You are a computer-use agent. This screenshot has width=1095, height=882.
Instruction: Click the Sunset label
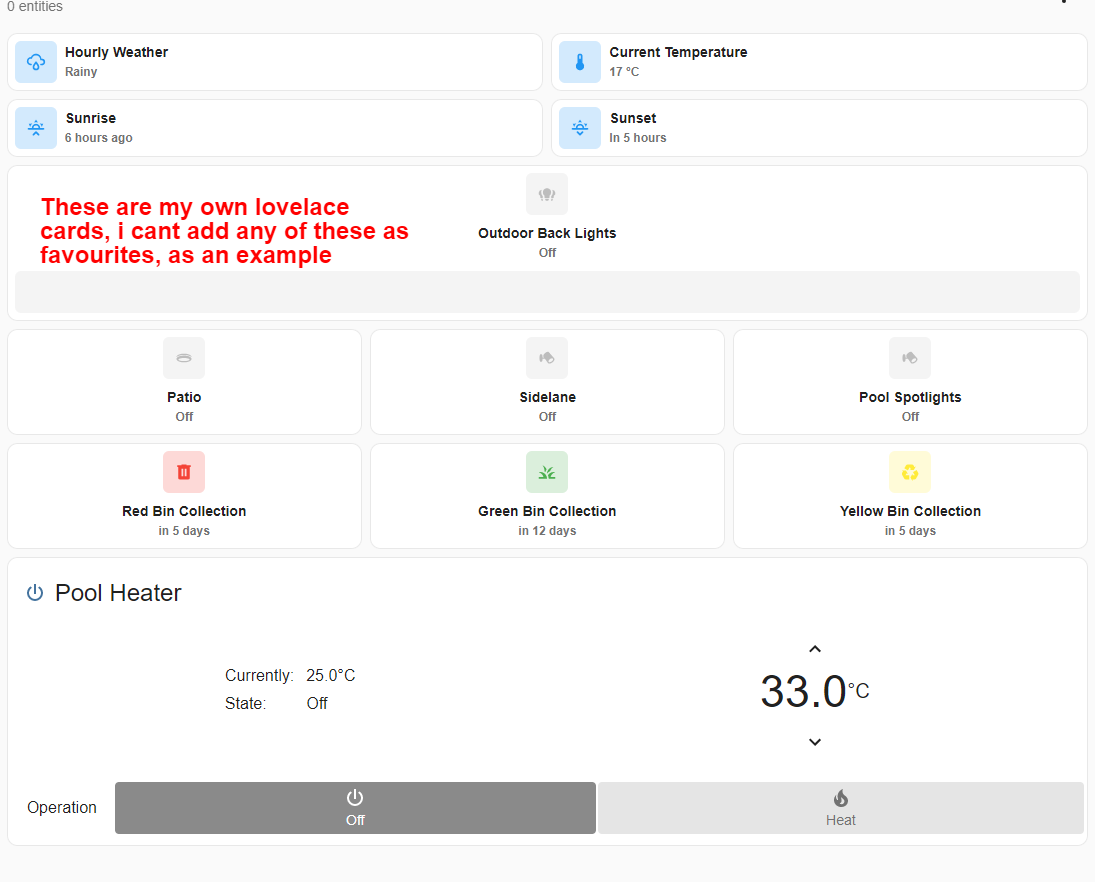633,118
